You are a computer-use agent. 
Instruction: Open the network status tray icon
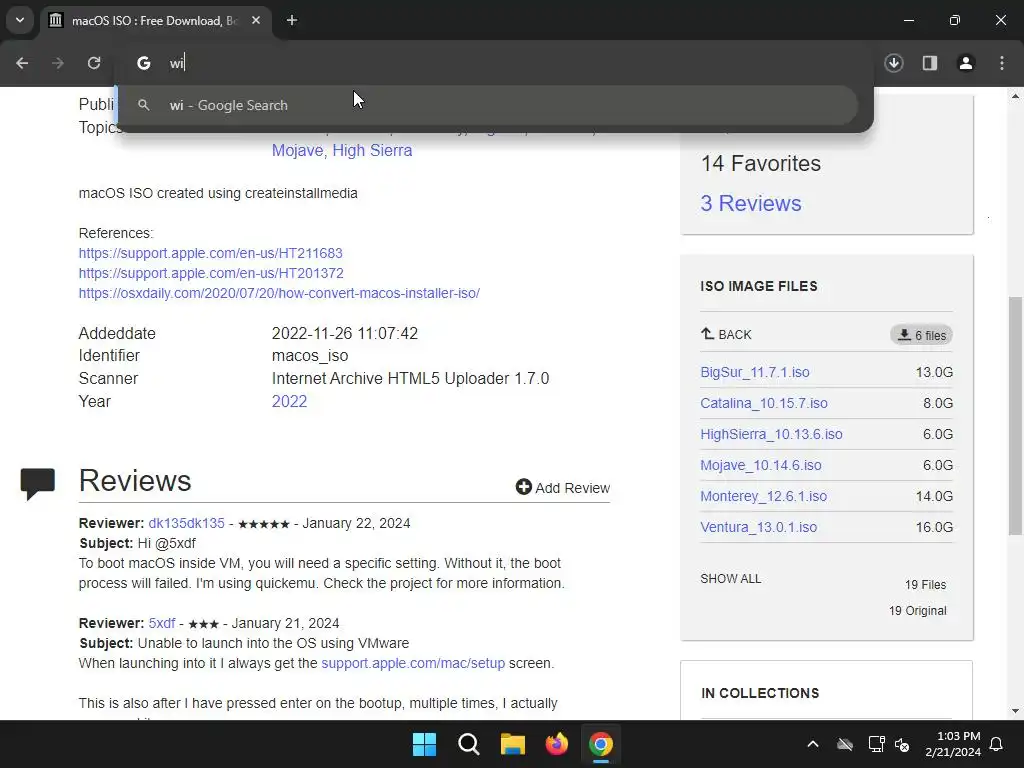point(876,744)
